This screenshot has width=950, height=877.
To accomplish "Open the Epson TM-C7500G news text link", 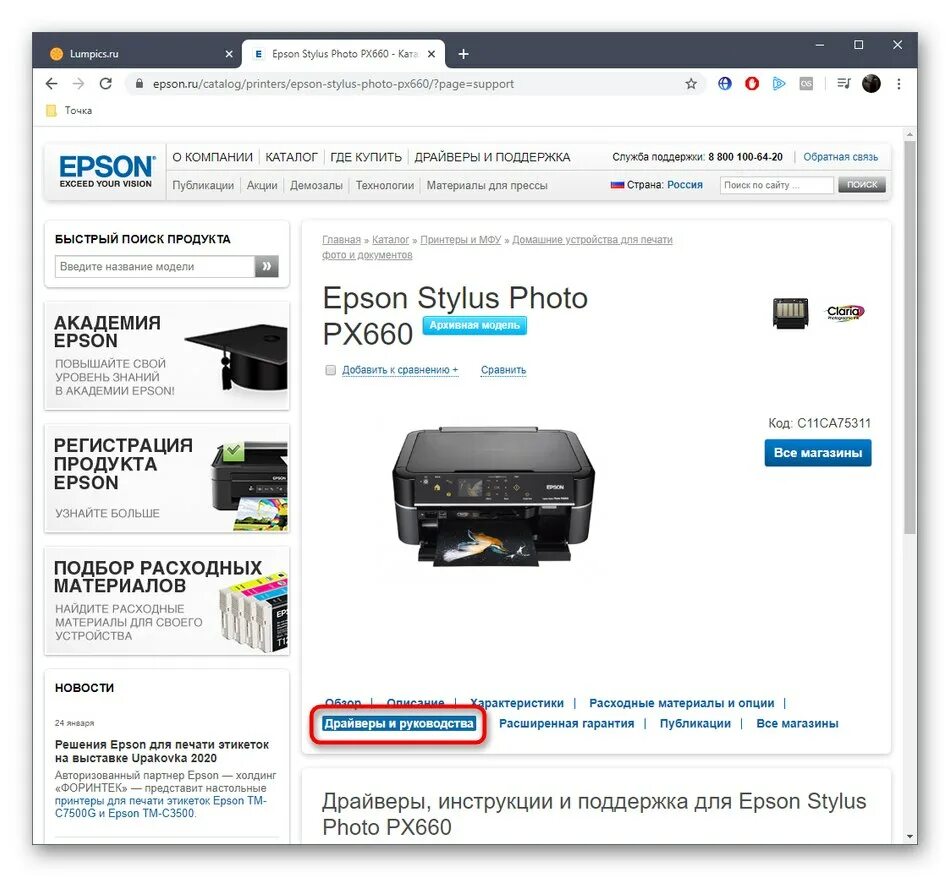I will point(161,807).
